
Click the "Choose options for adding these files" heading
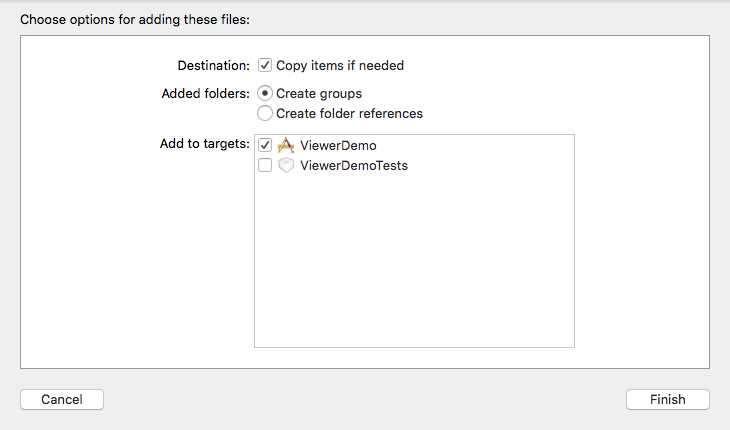(135, 20)
